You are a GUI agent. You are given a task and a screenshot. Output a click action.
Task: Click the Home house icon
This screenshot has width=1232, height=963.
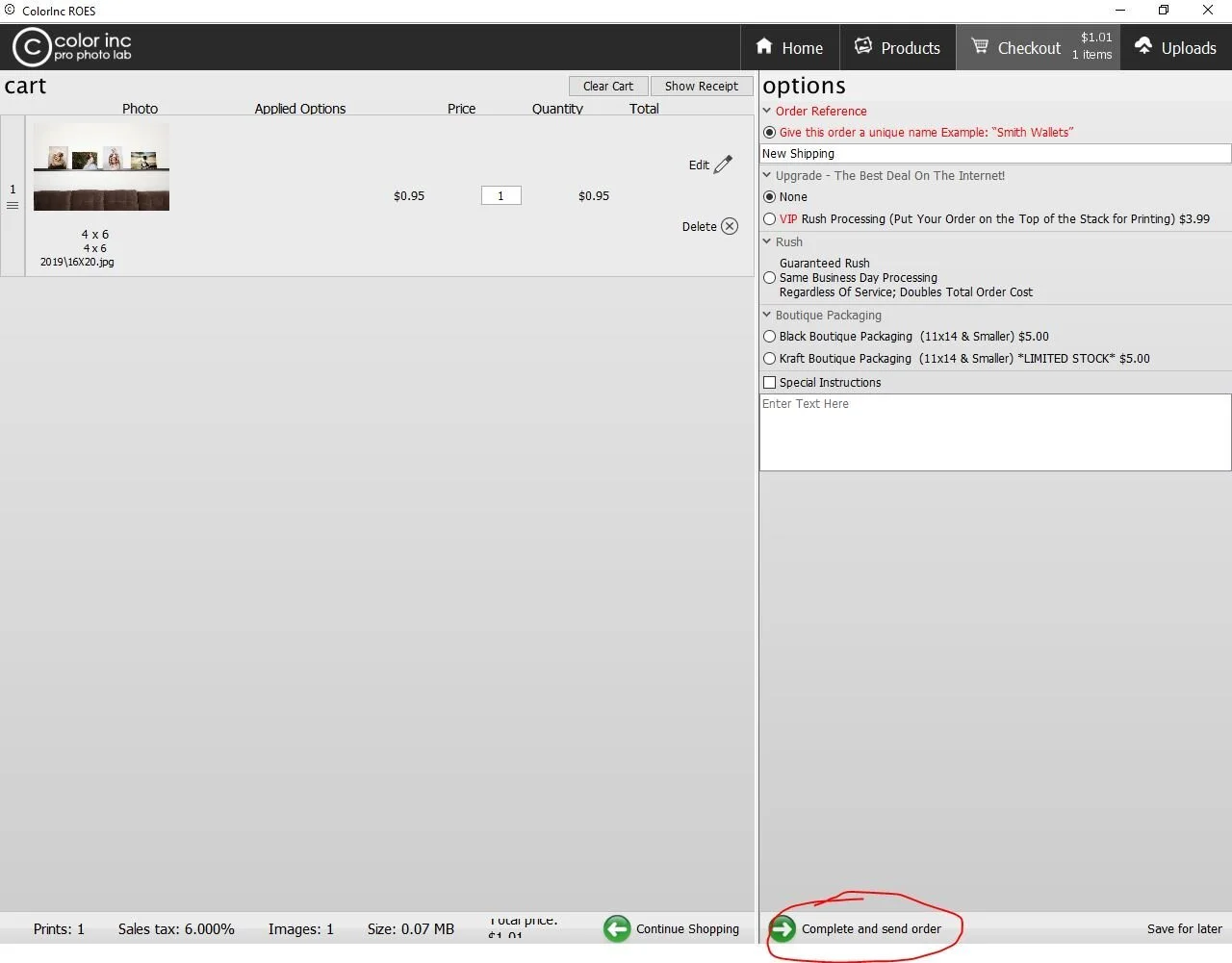tap(764, 46)
